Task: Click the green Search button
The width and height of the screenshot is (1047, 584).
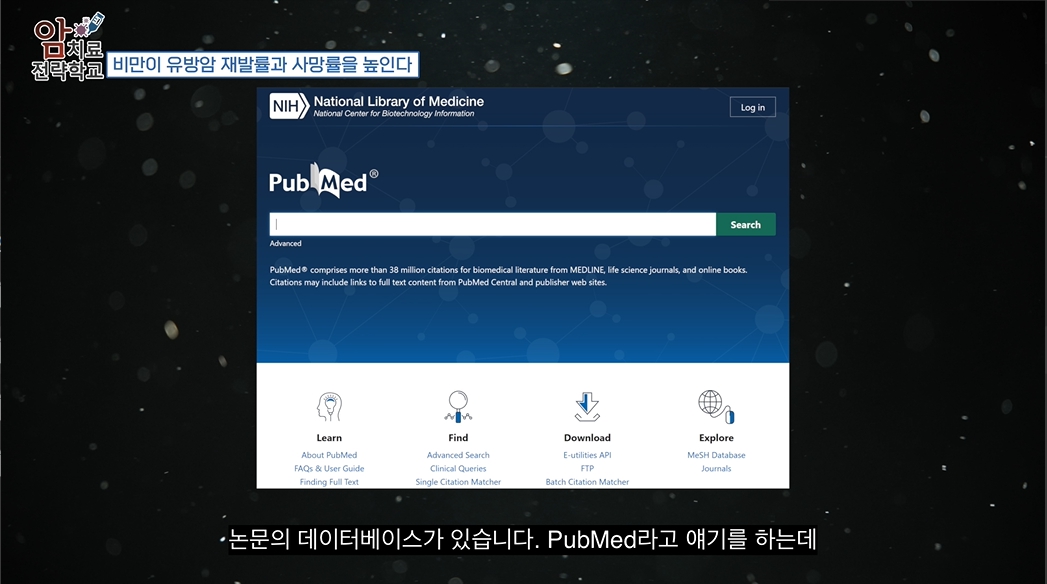Action: 746,225
